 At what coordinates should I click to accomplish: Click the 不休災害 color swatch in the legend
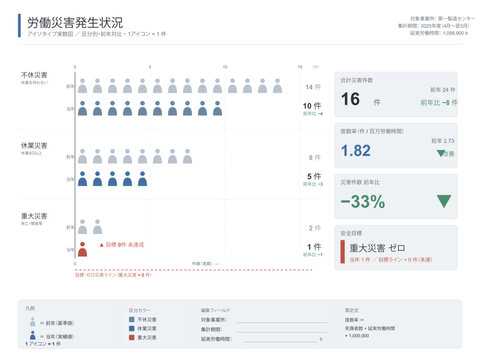pyautogui.click(x=132, y=319)
